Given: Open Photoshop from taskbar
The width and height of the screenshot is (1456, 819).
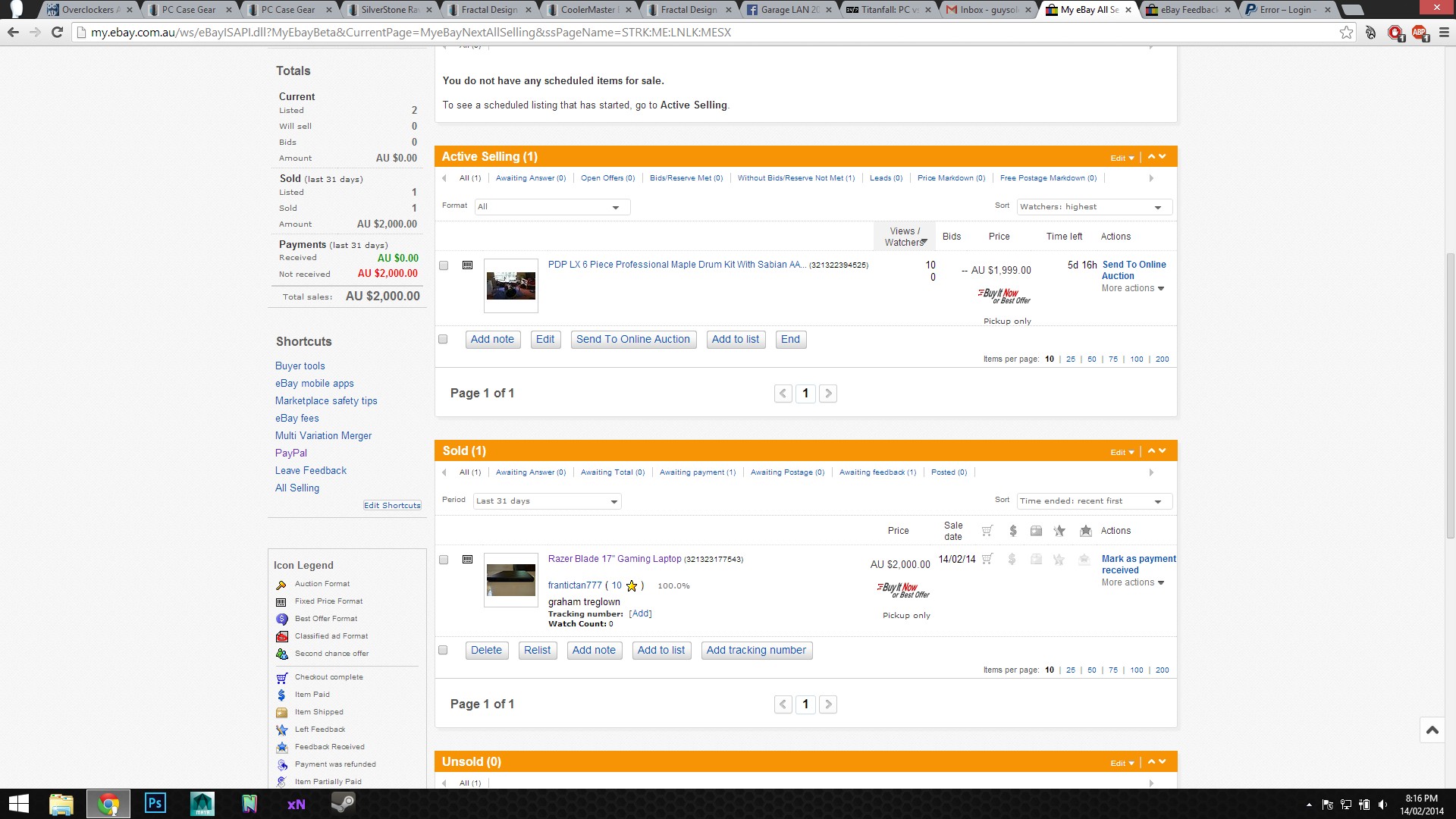Looking at the screenshot, I should [155, 804].
